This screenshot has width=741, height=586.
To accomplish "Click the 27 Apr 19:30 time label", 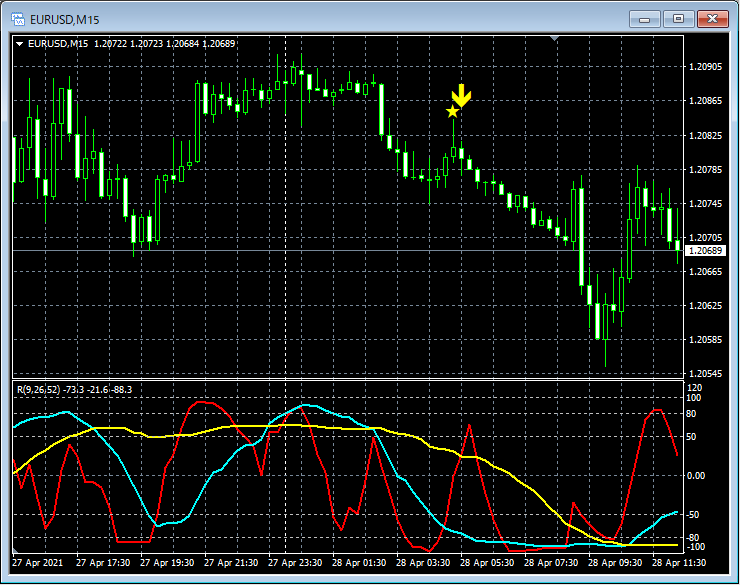I will tap(167, 563).
